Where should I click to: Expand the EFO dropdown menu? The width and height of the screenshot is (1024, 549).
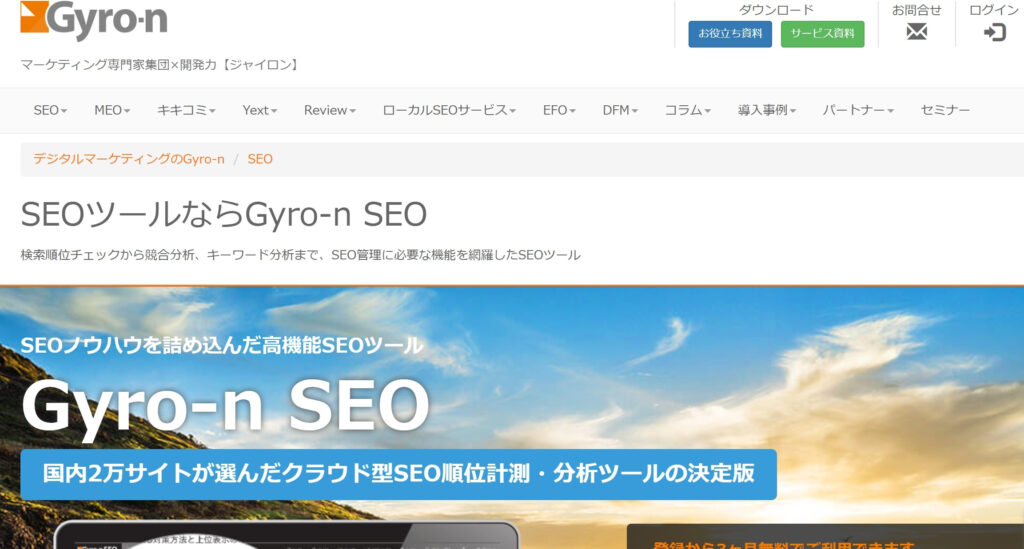[x=559, y=110]
